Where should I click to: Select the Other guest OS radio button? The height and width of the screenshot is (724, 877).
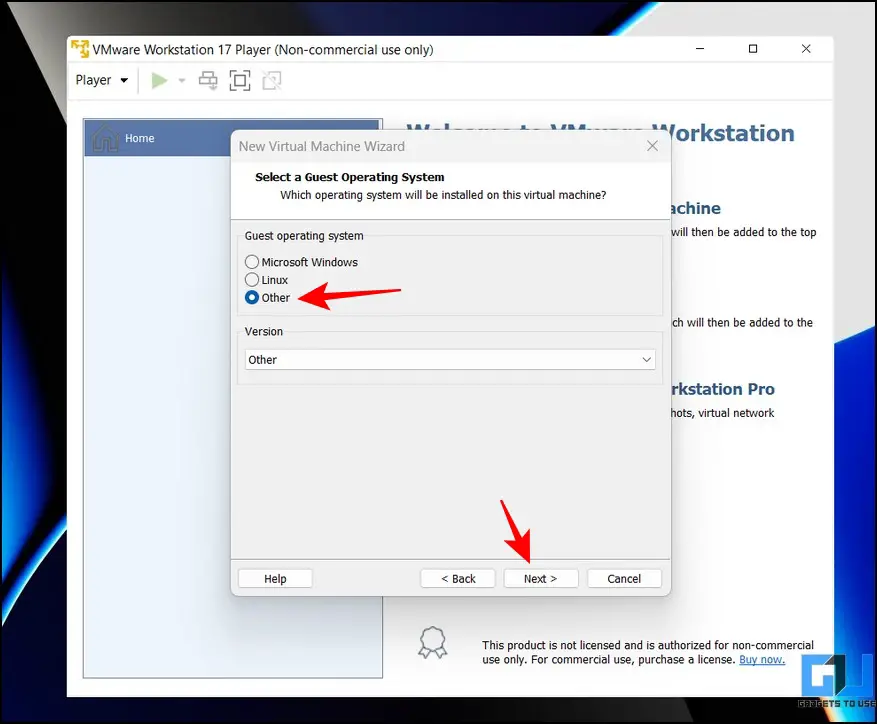point(252,298)
